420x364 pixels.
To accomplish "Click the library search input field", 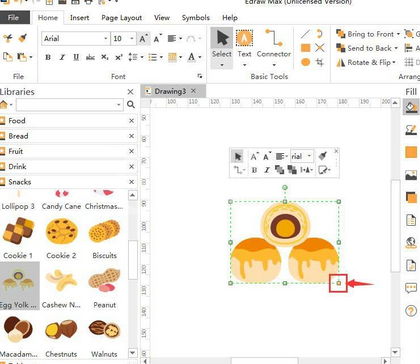I will (x=67, y=105).
